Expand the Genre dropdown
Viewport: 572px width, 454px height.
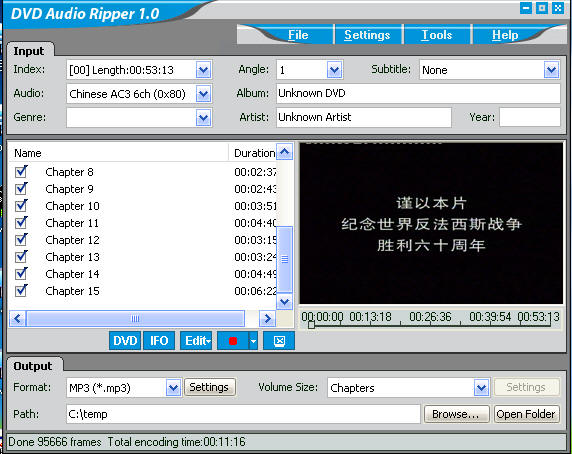pos(203,118)
